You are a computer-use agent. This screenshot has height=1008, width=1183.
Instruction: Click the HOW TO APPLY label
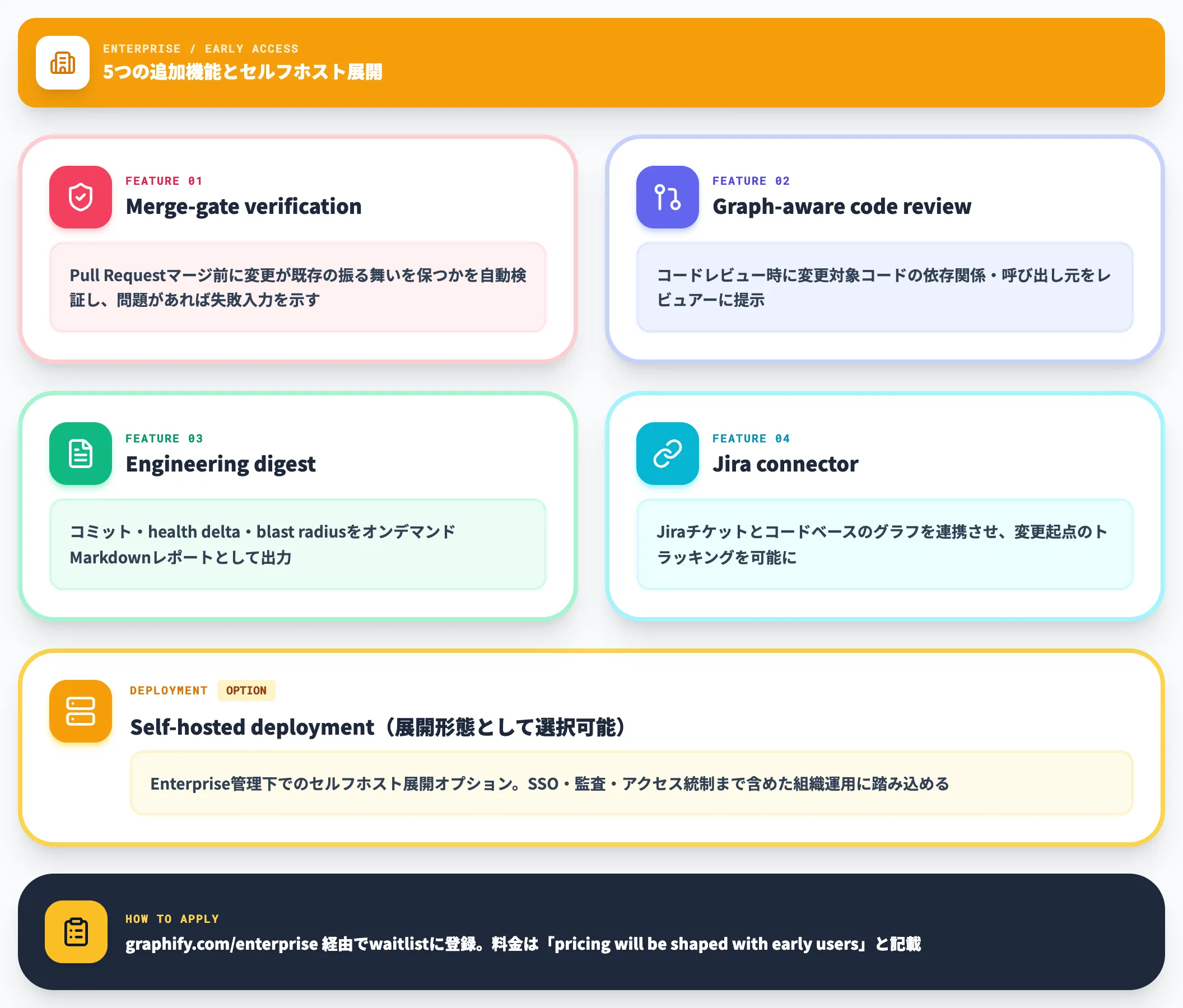point(172,919)
